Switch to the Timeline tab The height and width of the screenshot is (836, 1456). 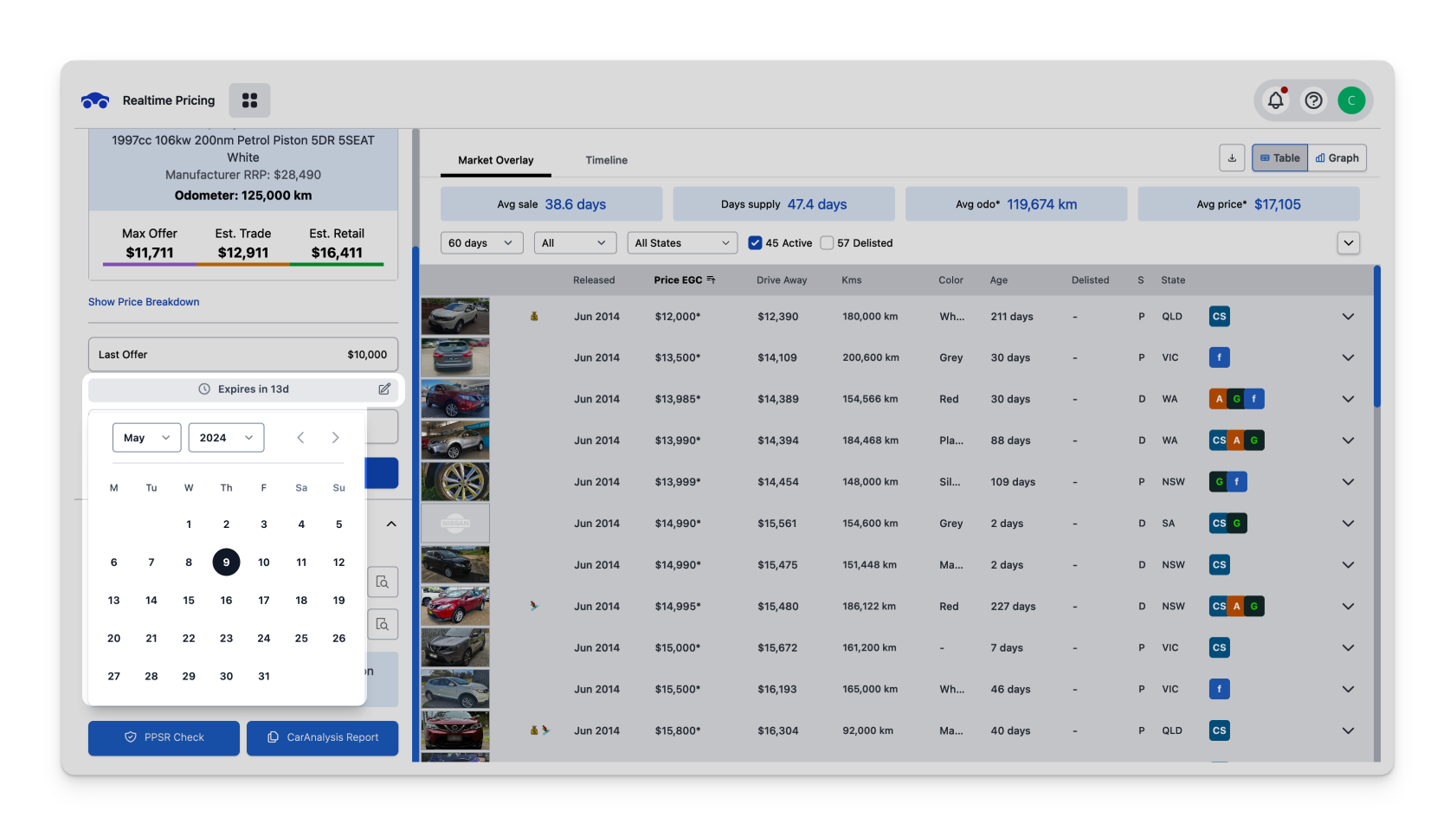pyautogui.click(x=606, y=160)
